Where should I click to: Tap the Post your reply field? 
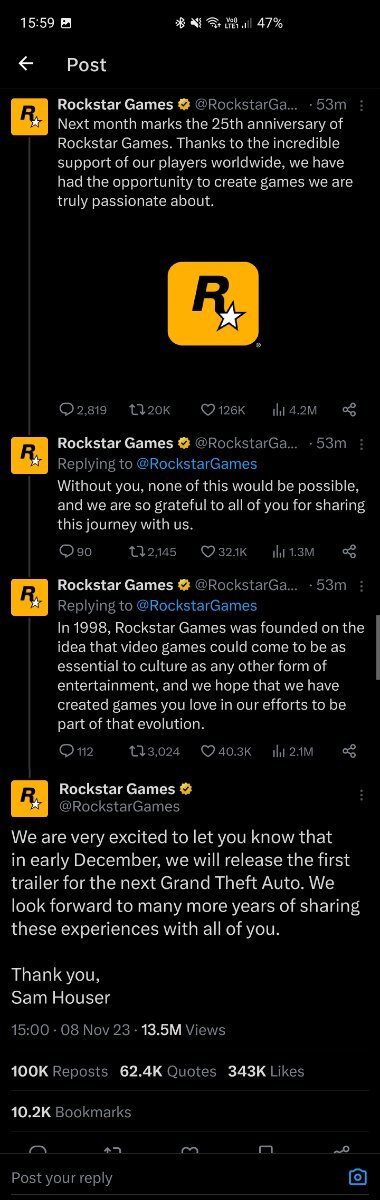pos(170,1177)
